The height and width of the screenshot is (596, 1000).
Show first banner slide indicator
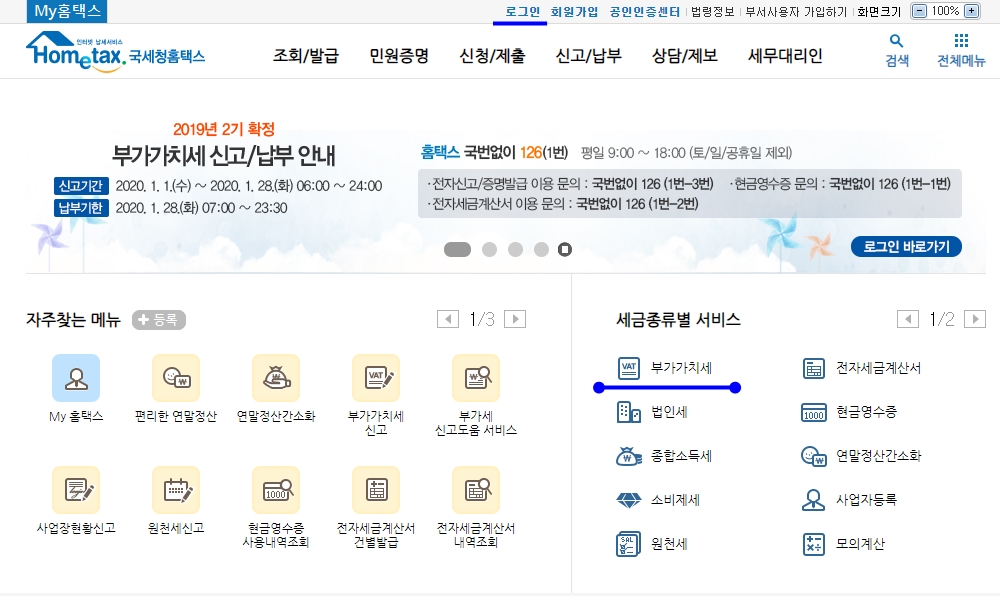point(457,250)
